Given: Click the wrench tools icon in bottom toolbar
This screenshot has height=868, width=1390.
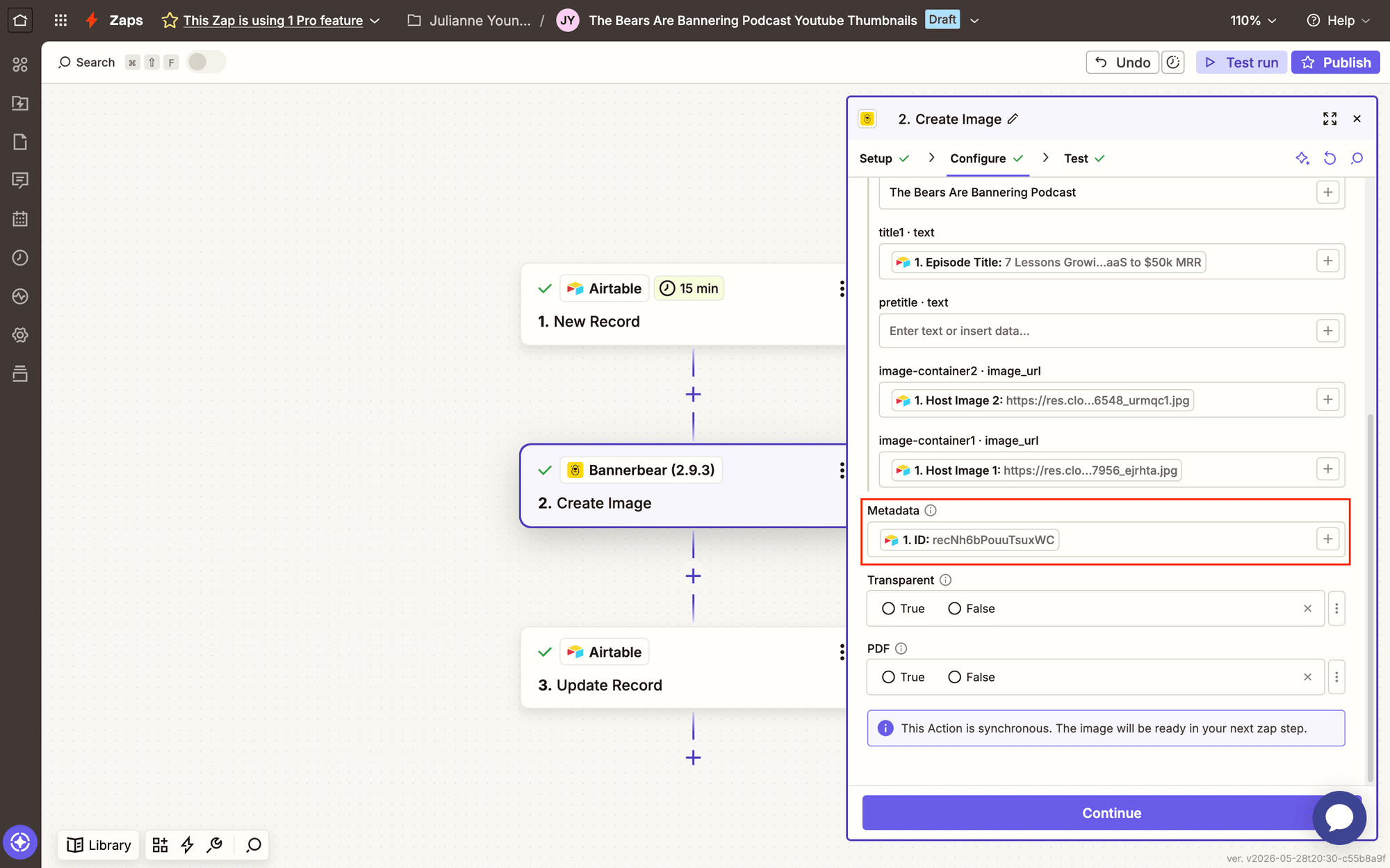Looking at the screenshot, I should tap(215, 845).
